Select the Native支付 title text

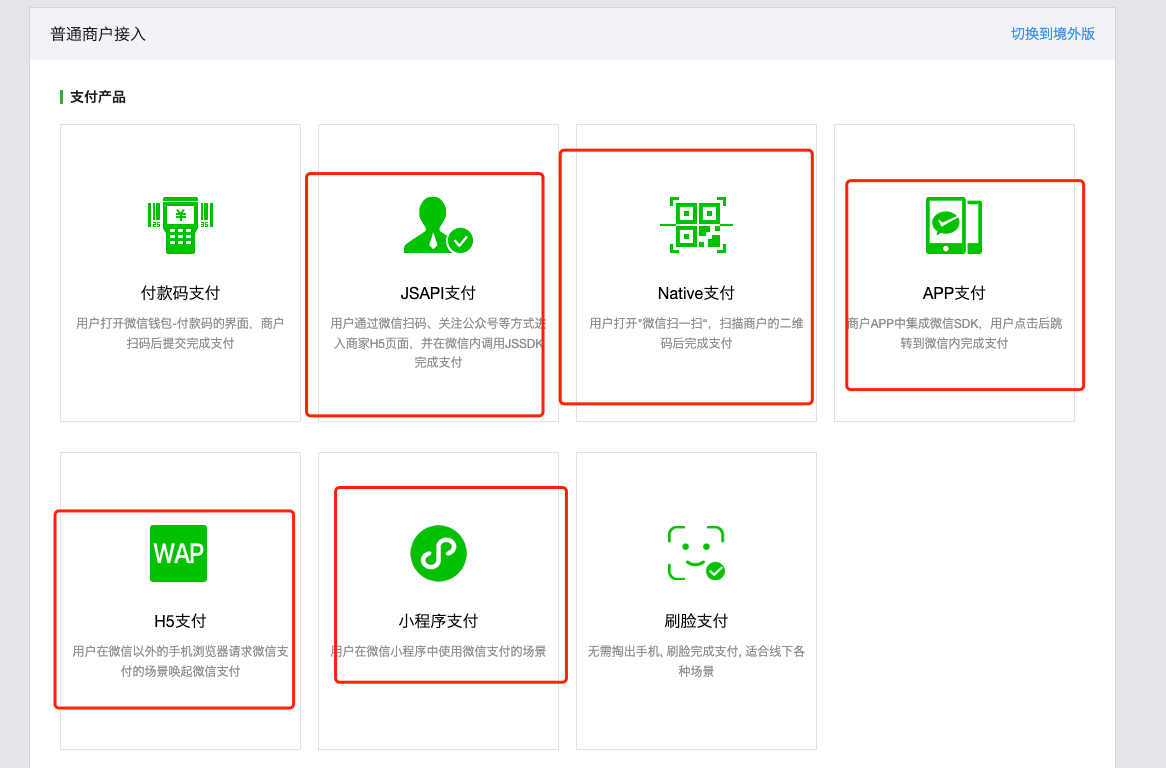coord(696,294)
